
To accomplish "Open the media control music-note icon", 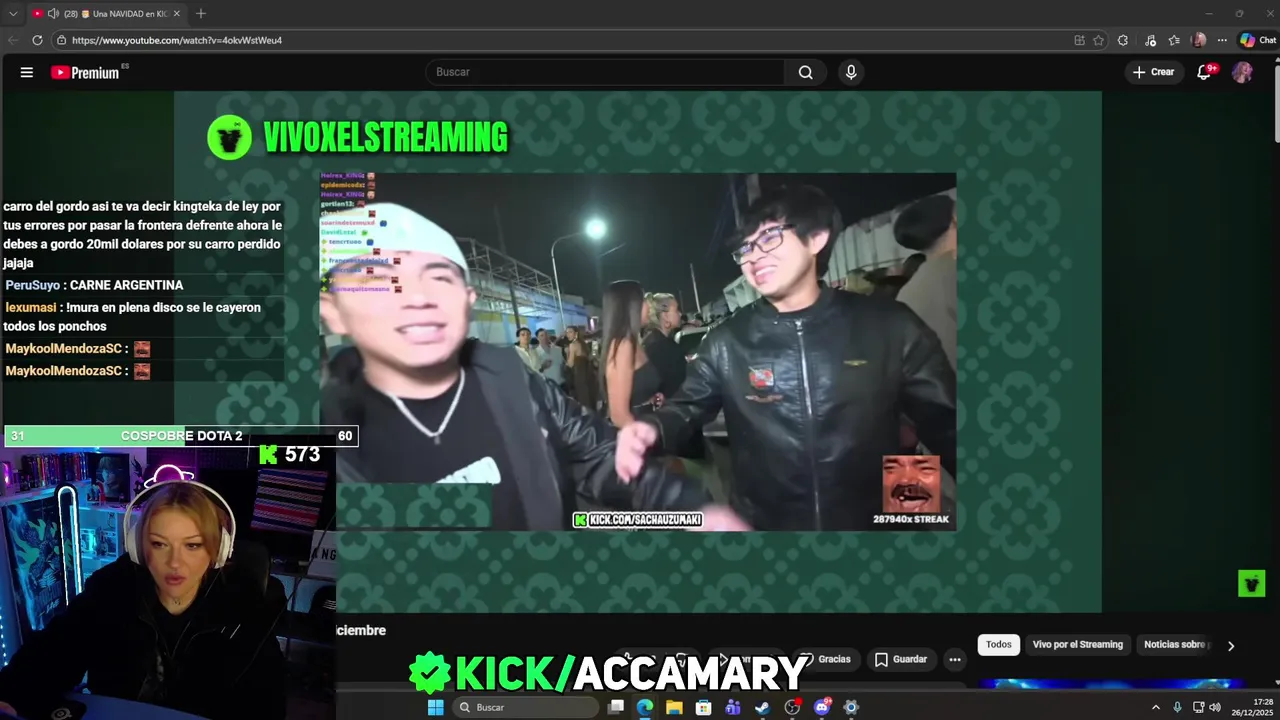I will click(1150, 40).
